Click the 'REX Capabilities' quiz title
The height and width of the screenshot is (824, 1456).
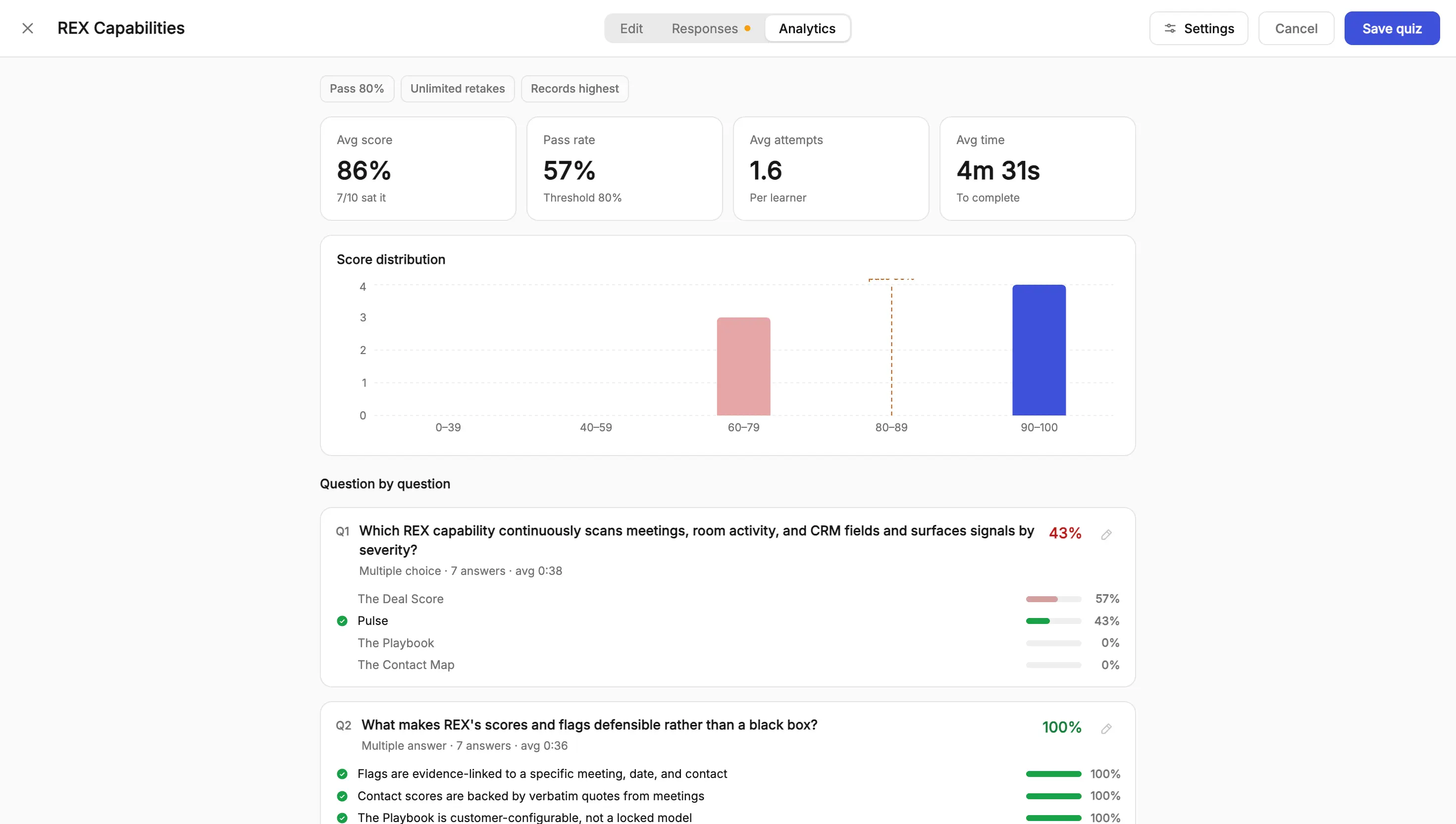(x=121, y=28)
